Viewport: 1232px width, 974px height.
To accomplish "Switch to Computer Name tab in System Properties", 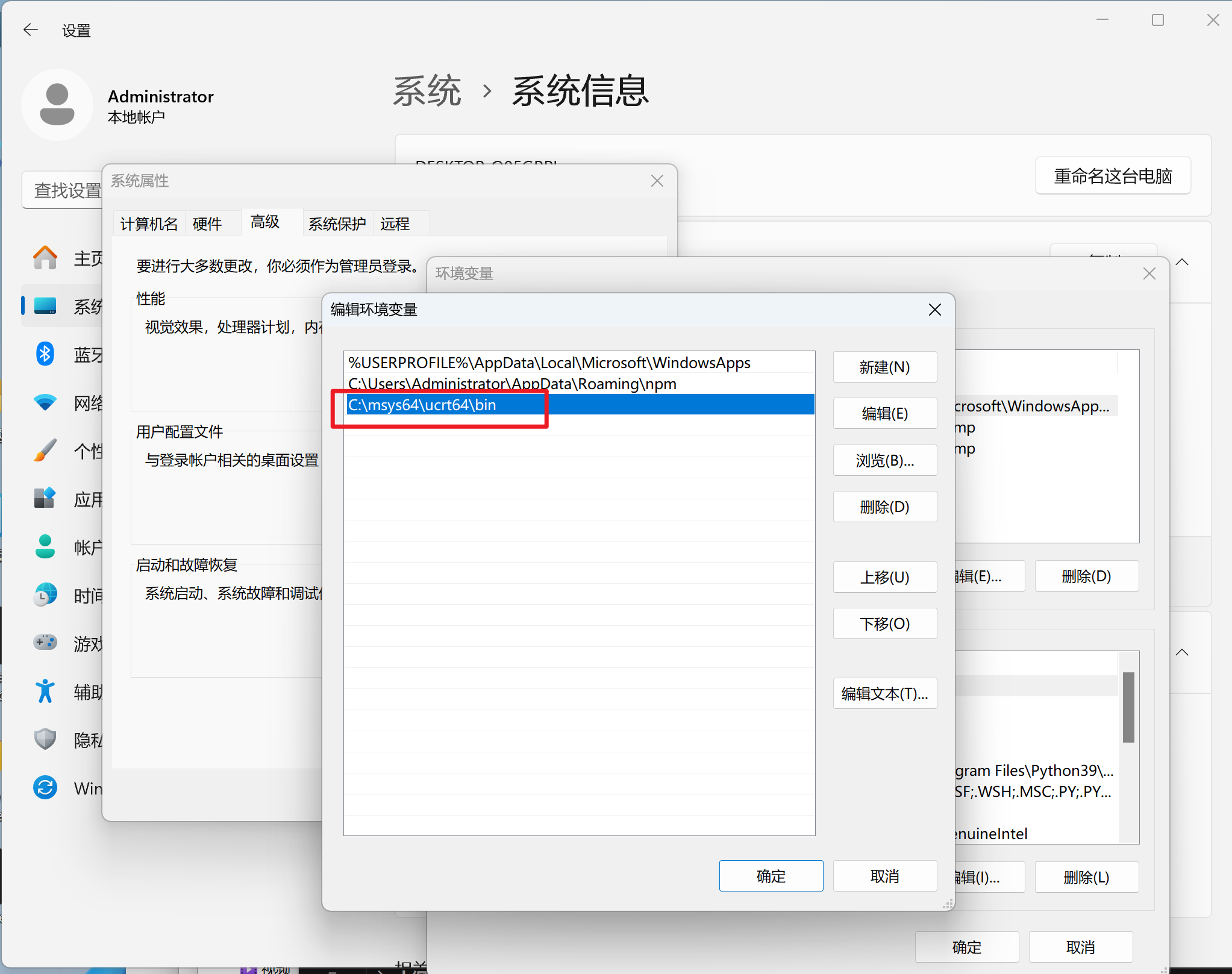I will (x=149, y=223).
